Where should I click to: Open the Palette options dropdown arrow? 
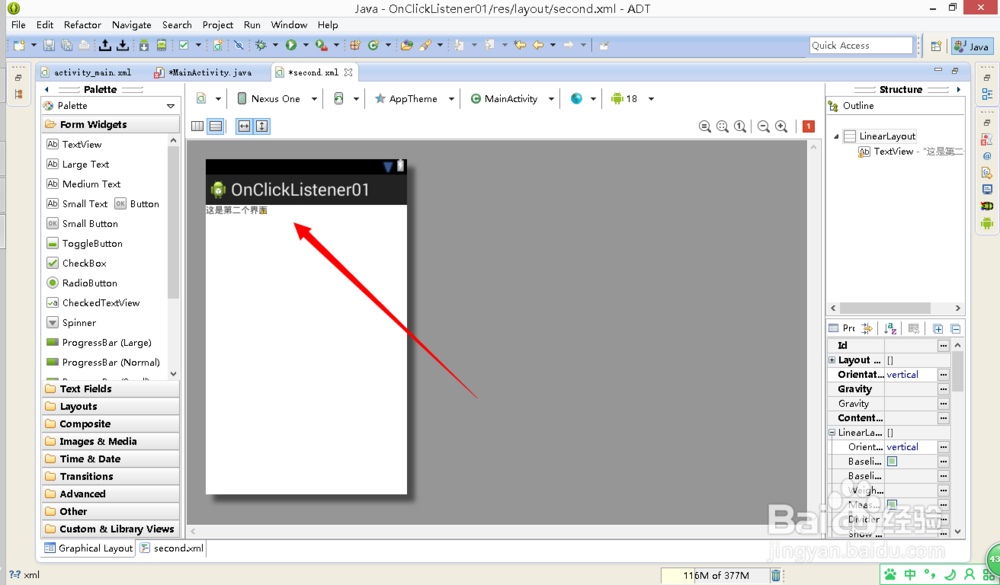[x=170, y=106]
